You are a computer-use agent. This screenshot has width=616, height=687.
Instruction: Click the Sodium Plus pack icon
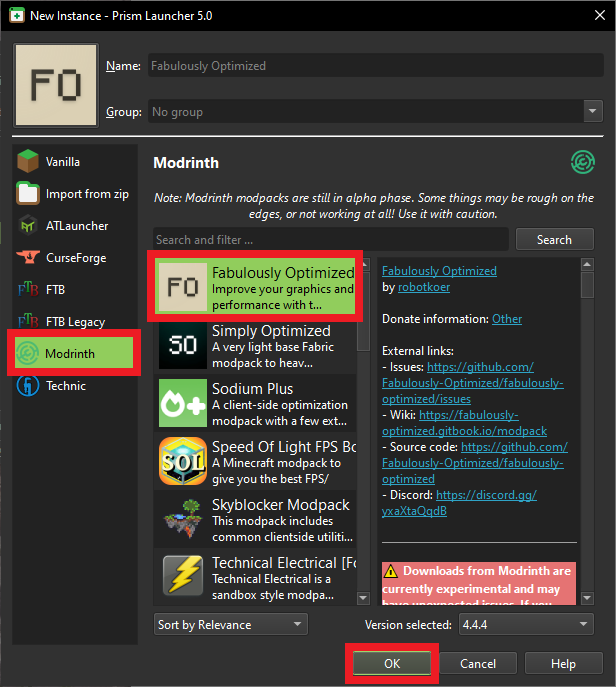pos(183,403)
